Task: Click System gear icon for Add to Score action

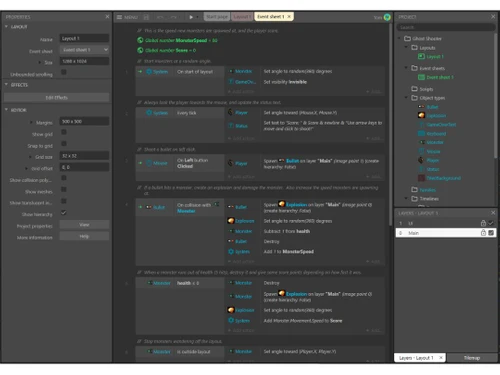Action: point(231,320)
